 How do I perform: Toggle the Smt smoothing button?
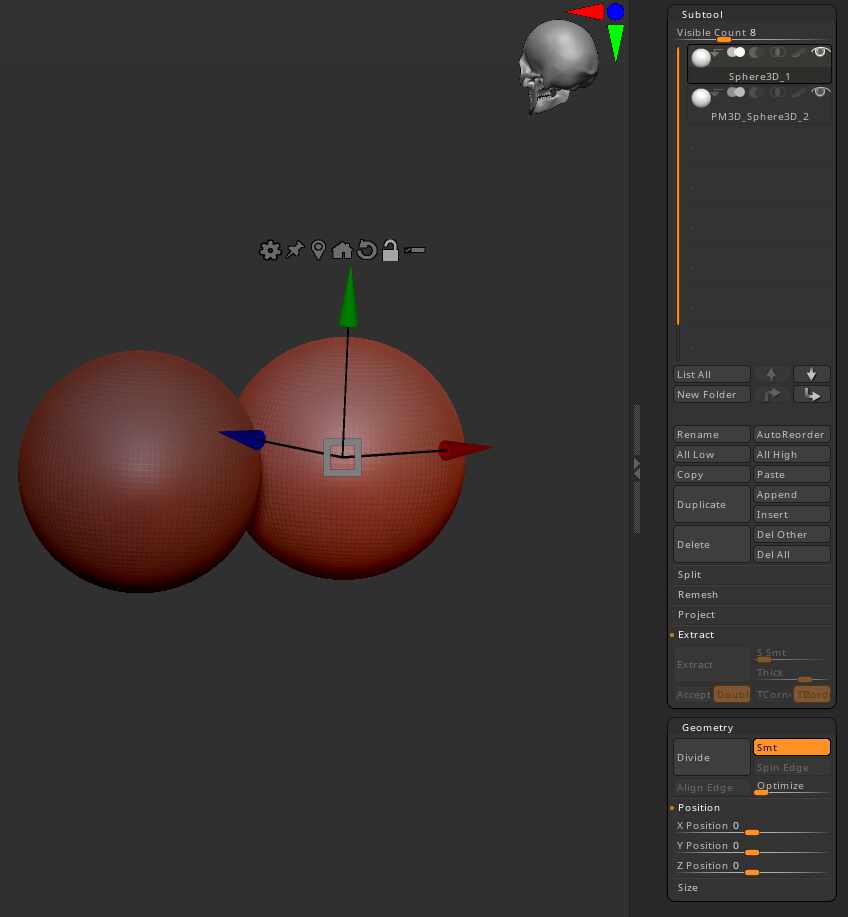(791, 747)
